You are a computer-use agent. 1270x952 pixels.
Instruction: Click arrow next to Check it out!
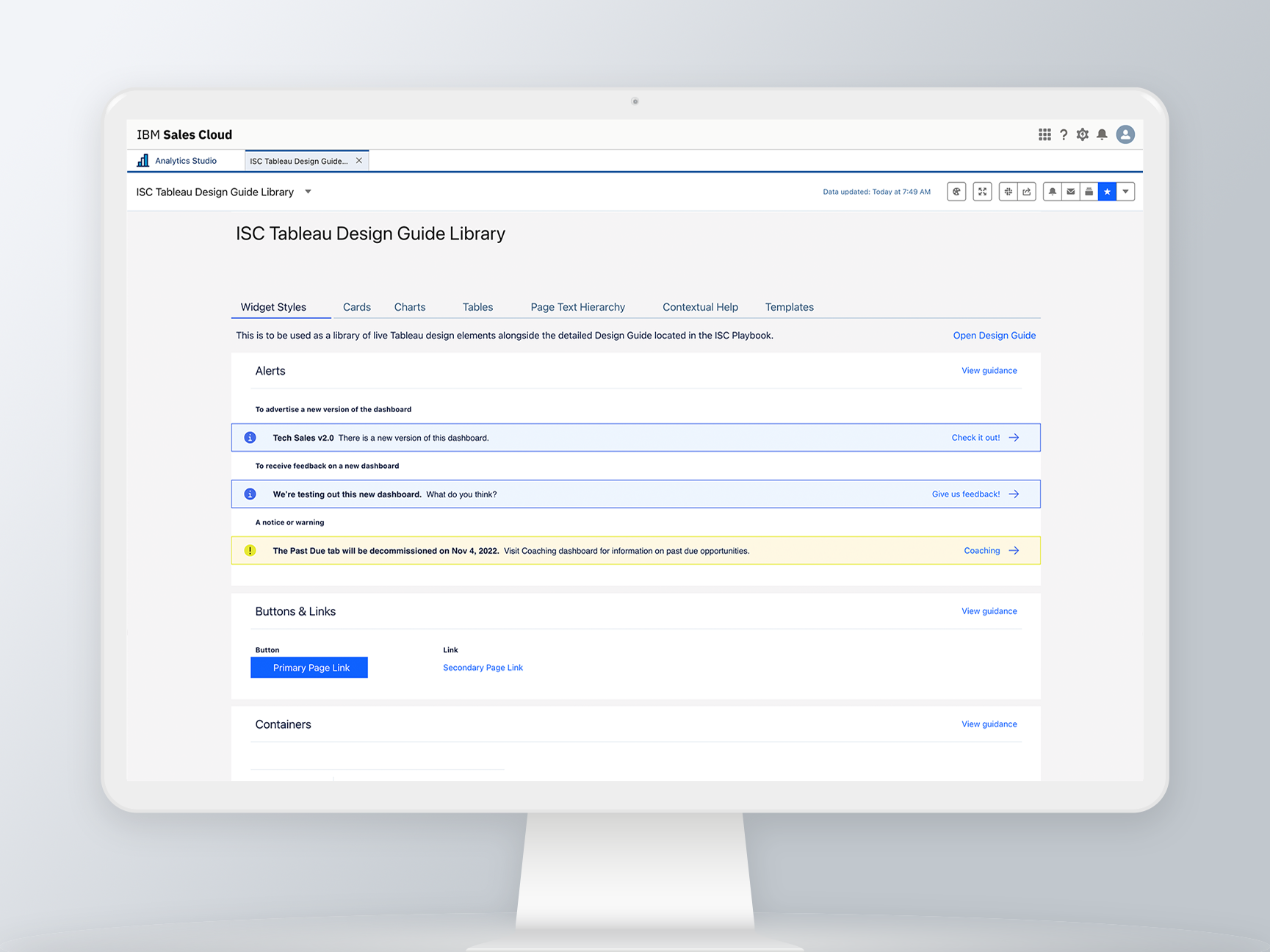[x=1014, y=438]
